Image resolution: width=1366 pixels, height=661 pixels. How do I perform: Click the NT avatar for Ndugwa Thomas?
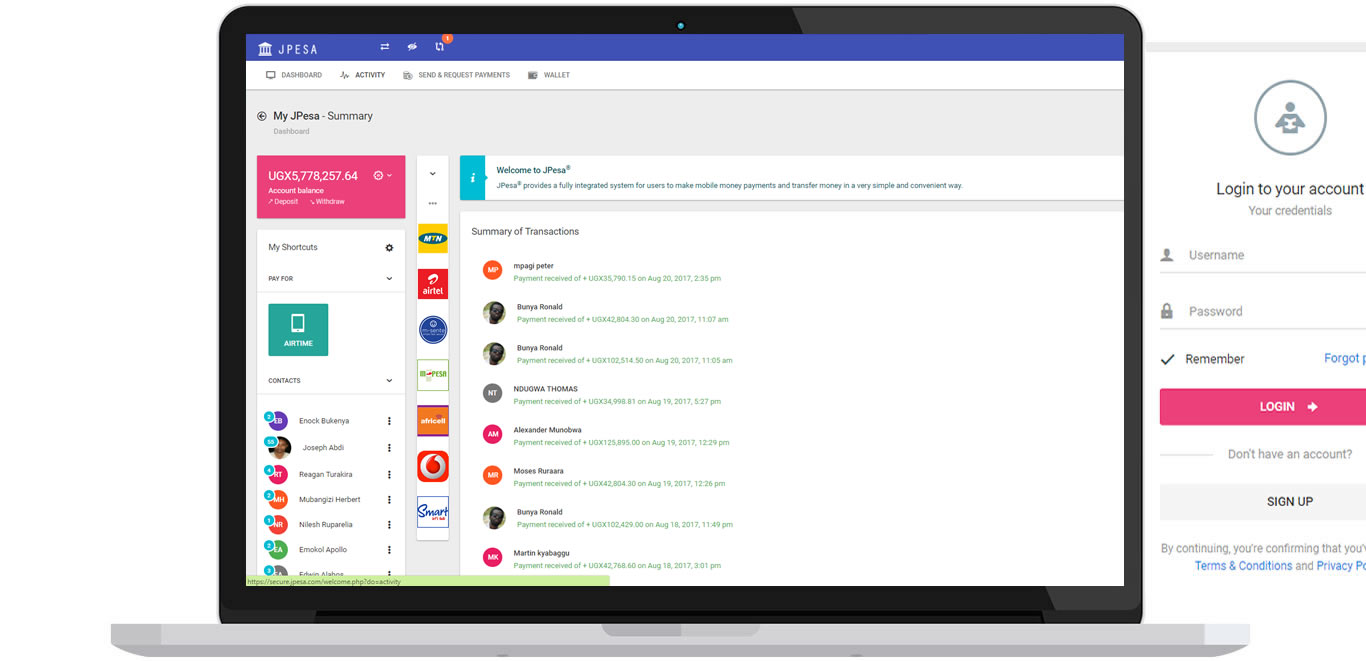[x=492, y=393]
